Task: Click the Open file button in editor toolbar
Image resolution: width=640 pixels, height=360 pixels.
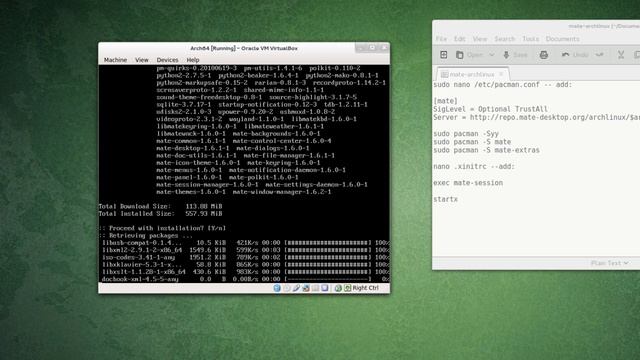Action: pos(469,55)
